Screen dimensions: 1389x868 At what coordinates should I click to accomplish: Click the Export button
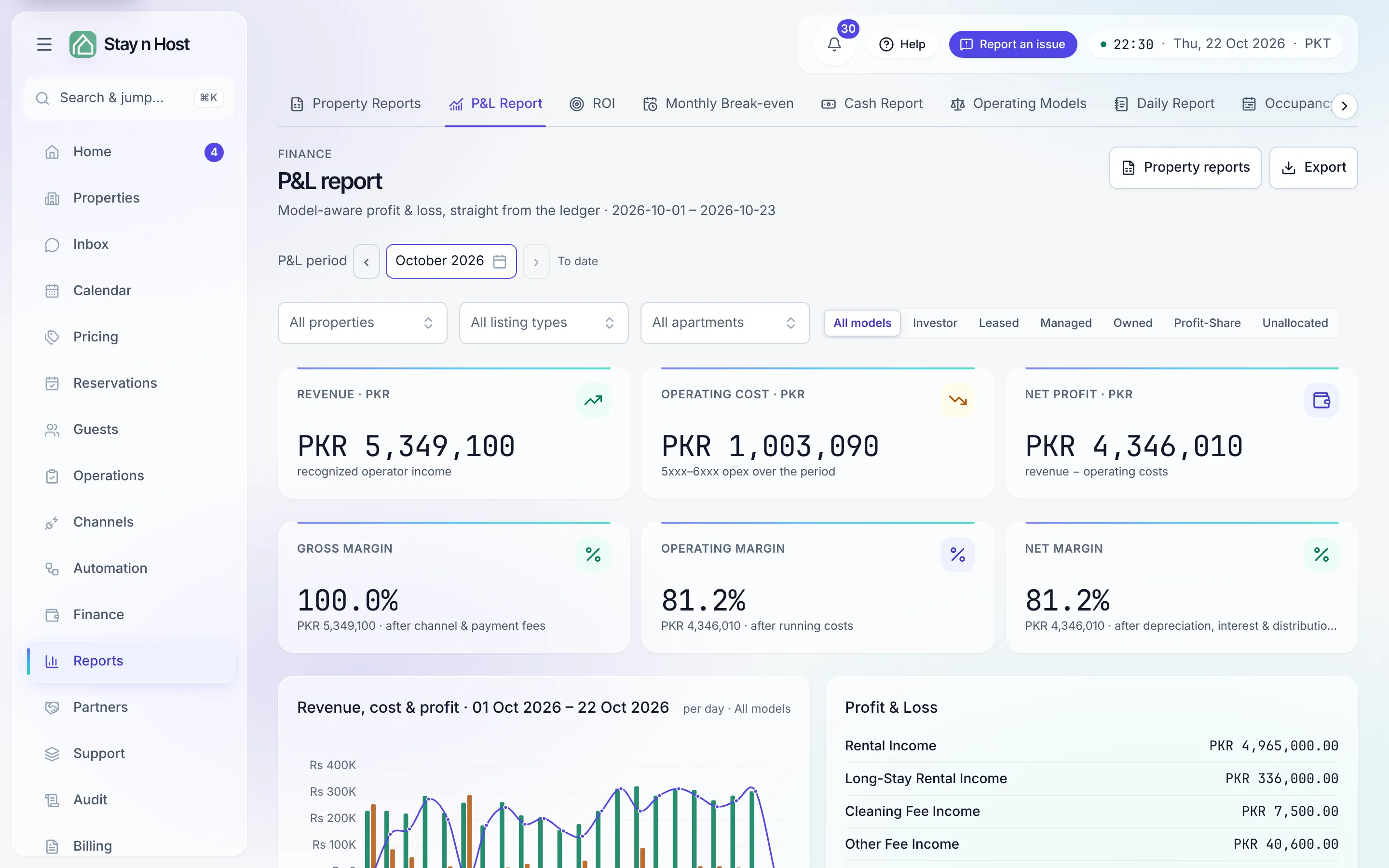pyautogui.click(x=1313, y=168)
